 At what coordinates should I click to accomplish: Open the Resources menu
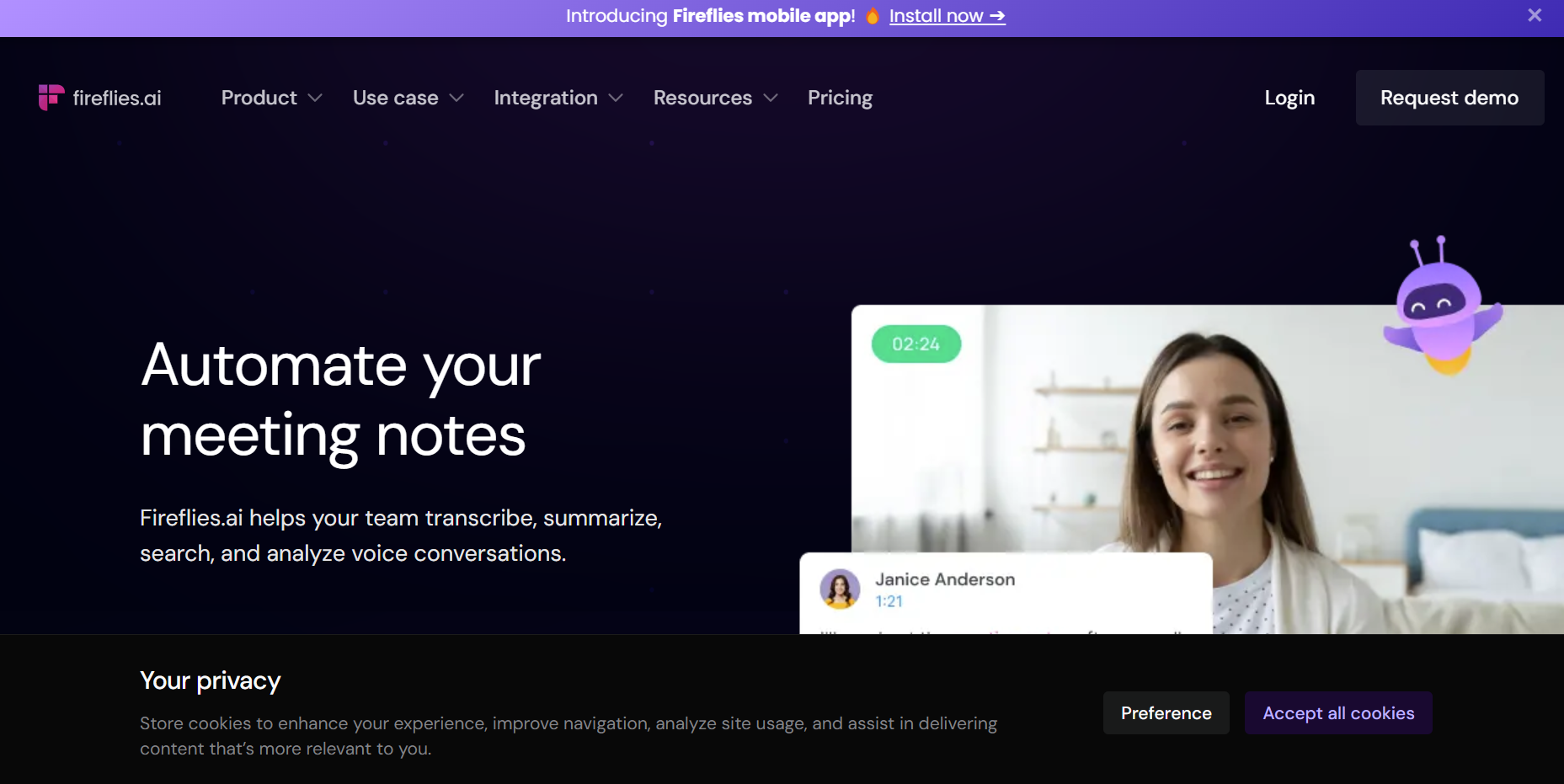[x=702, y=98]
